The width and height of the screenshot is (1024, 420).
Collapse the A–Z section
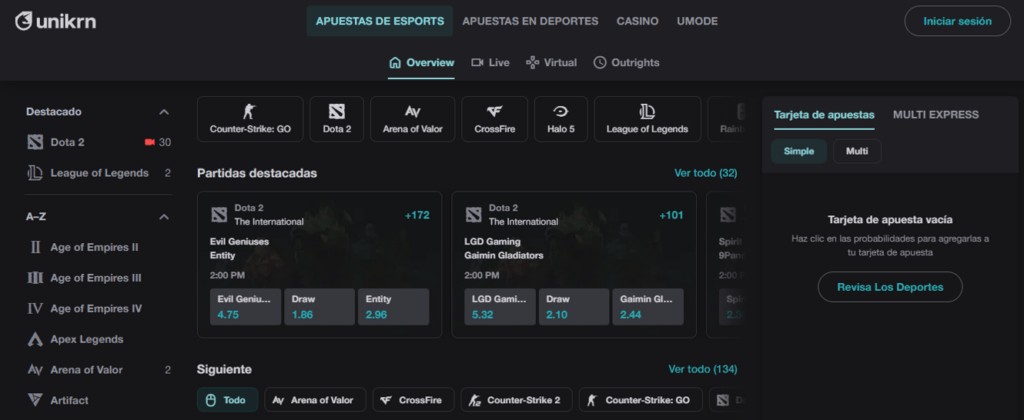(165, 217)
